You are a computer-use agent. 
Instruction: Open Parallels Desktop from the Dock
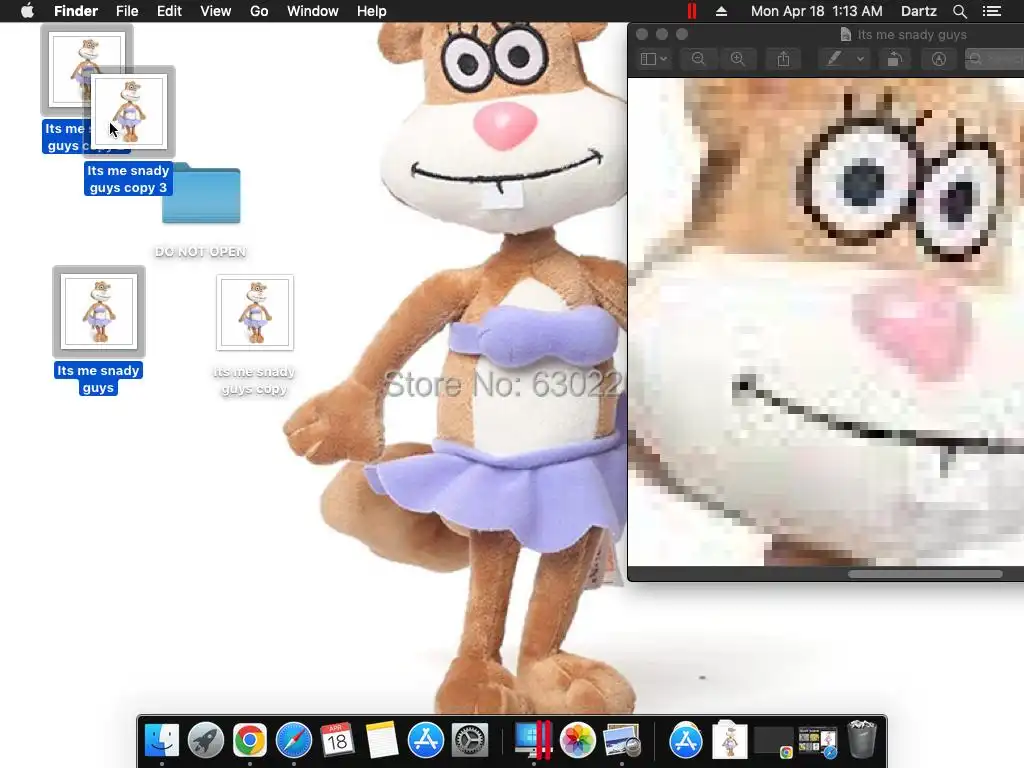point(534,740)
